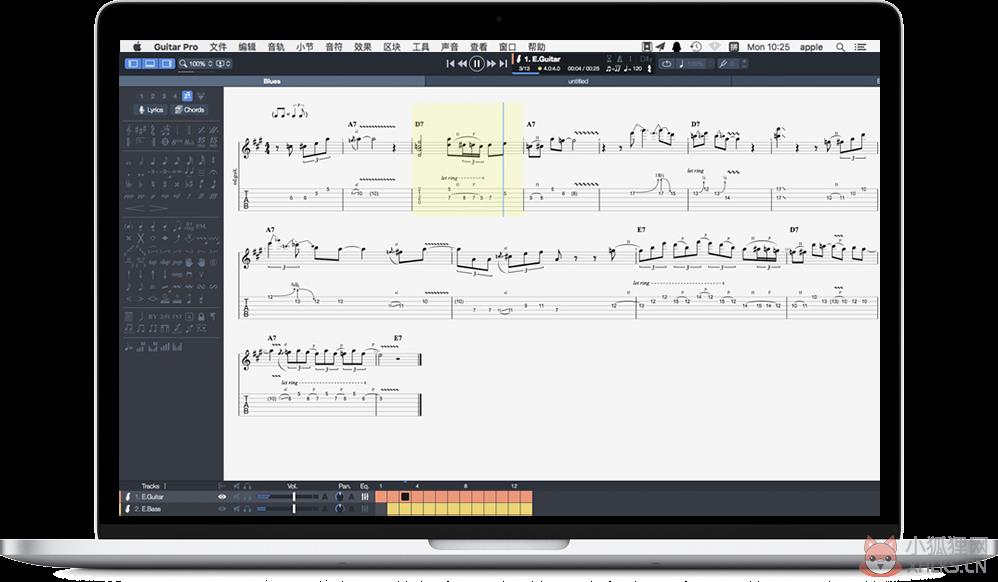Click the relative speed note icon

(x=682, y=64)
